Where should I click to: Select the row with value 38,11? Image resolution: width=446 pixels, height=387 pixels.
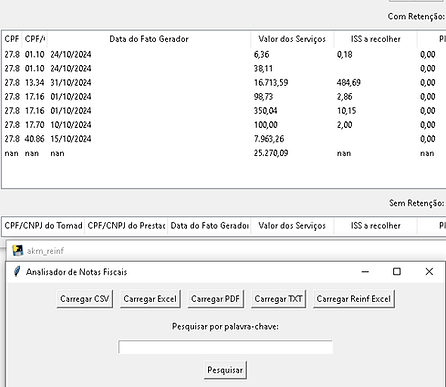223,68
